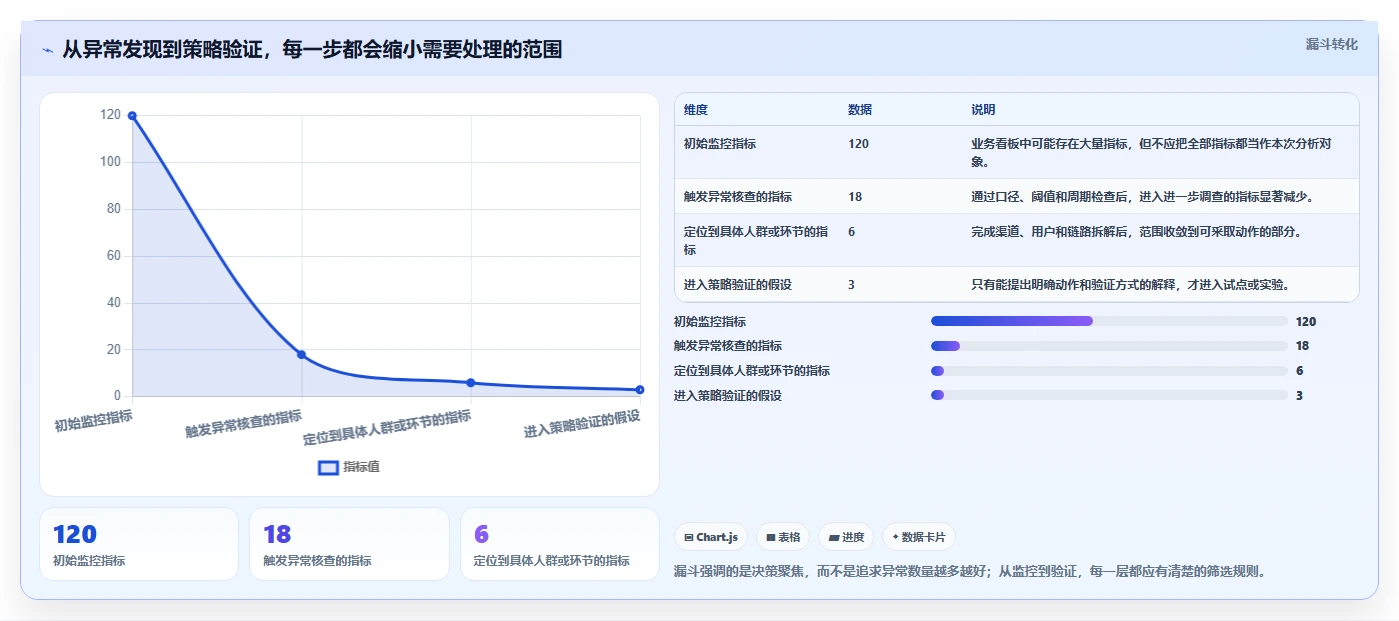Click the 表格 chip
The height and width of the screenshot is (621, 1399).
click(783, 537)
